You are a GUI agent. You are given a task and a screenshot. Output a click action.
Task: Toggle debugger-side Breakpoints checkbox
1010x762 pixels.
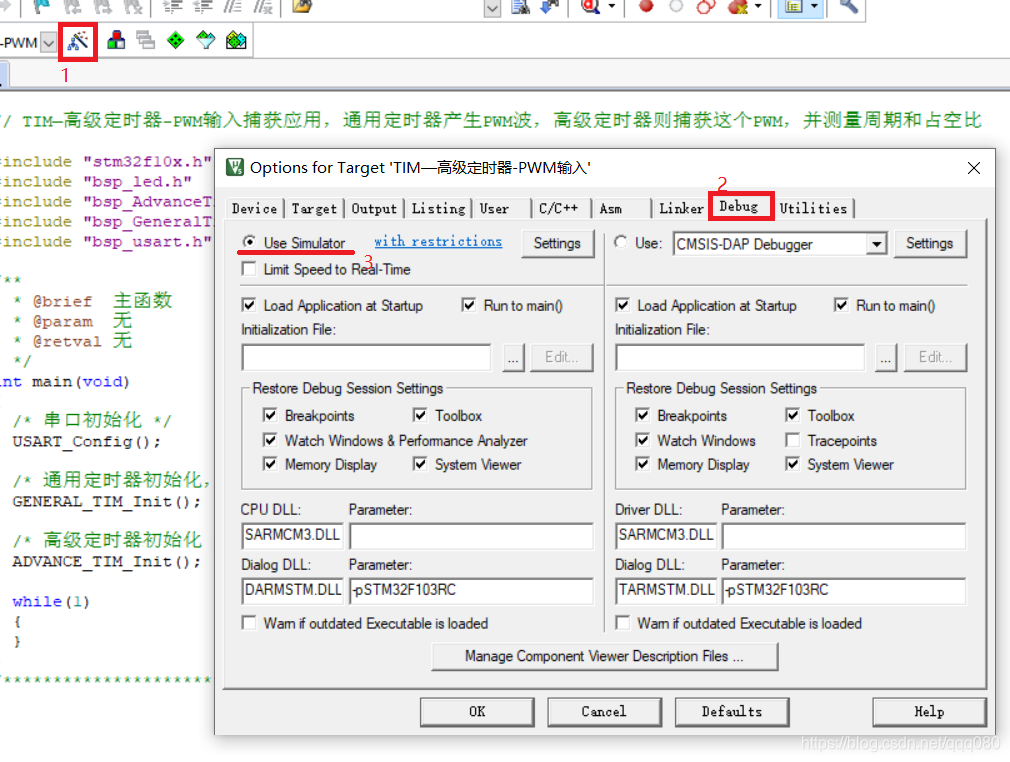[x=642, y=415]
